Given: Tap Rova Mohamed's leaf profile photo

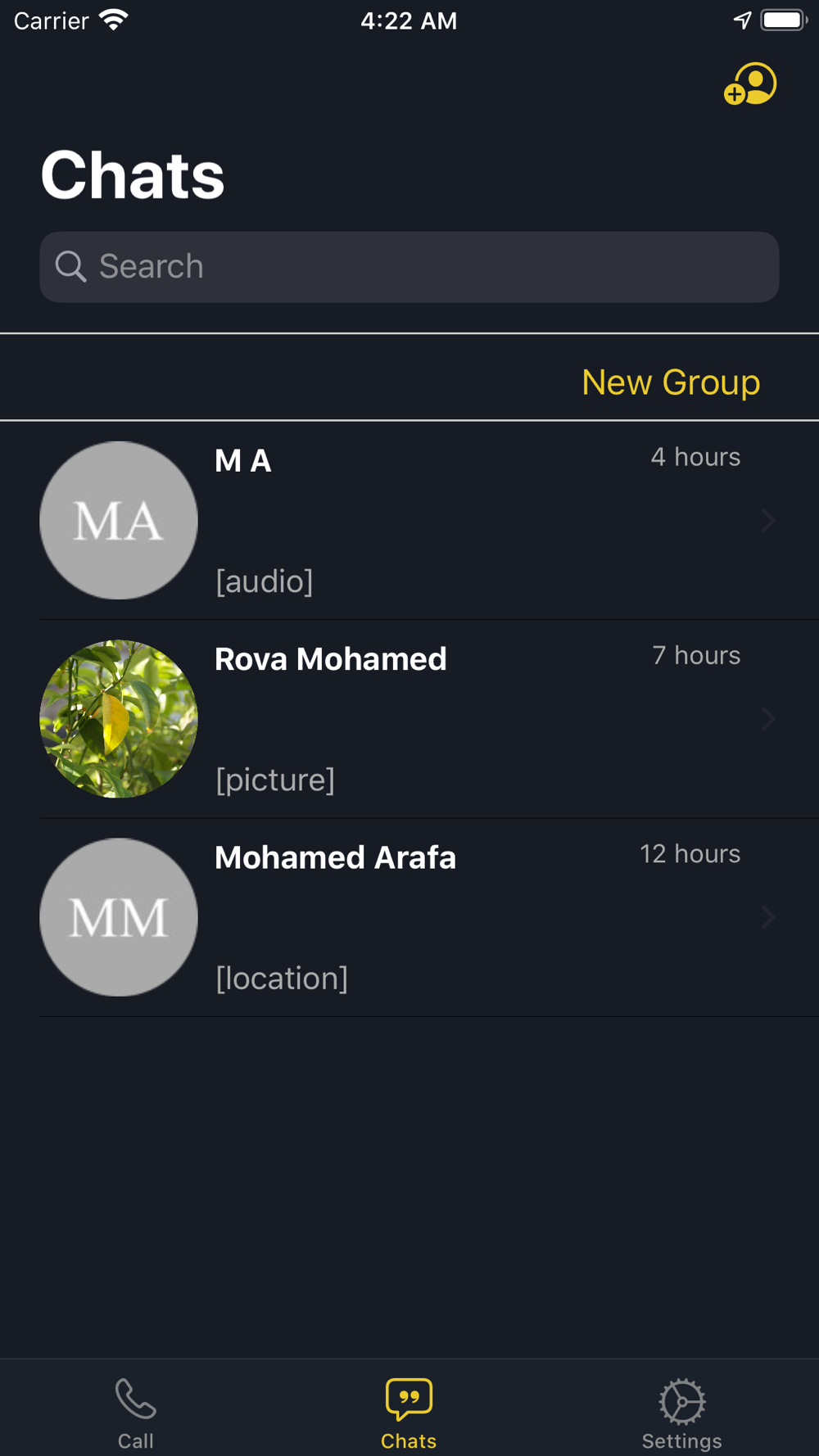Looking at the screenshot, I should [119, 718].
